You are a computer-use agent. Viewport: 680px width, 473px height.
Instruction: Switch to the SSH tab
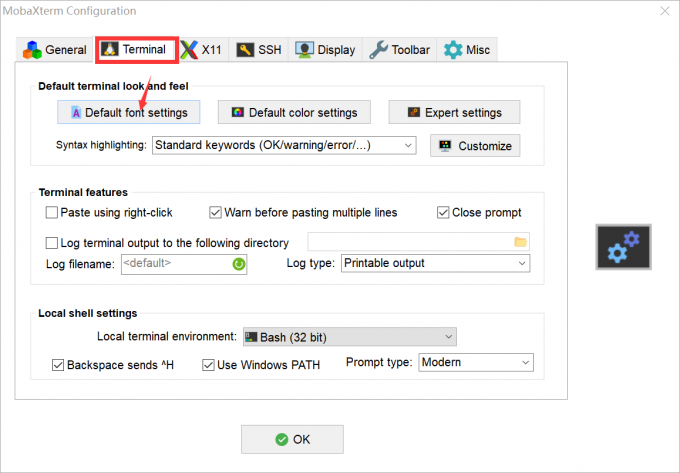[x=258, y=49]
